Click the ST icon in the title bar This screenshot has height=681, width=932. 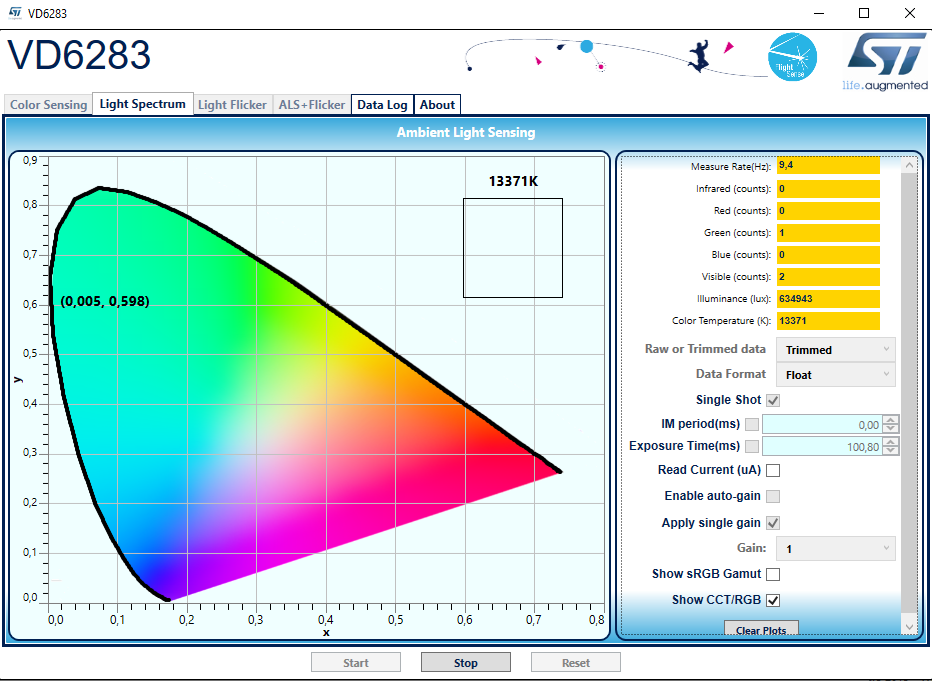(15, 13)
